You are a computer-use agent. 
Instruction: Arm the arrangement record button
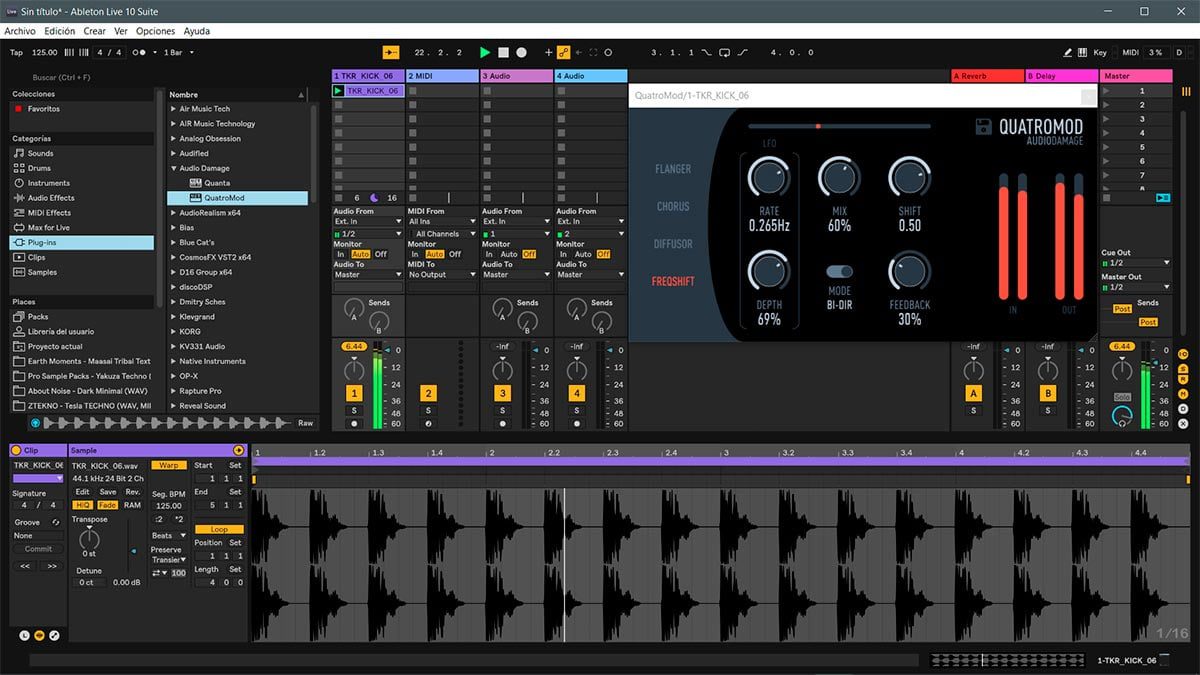[521, 52]
